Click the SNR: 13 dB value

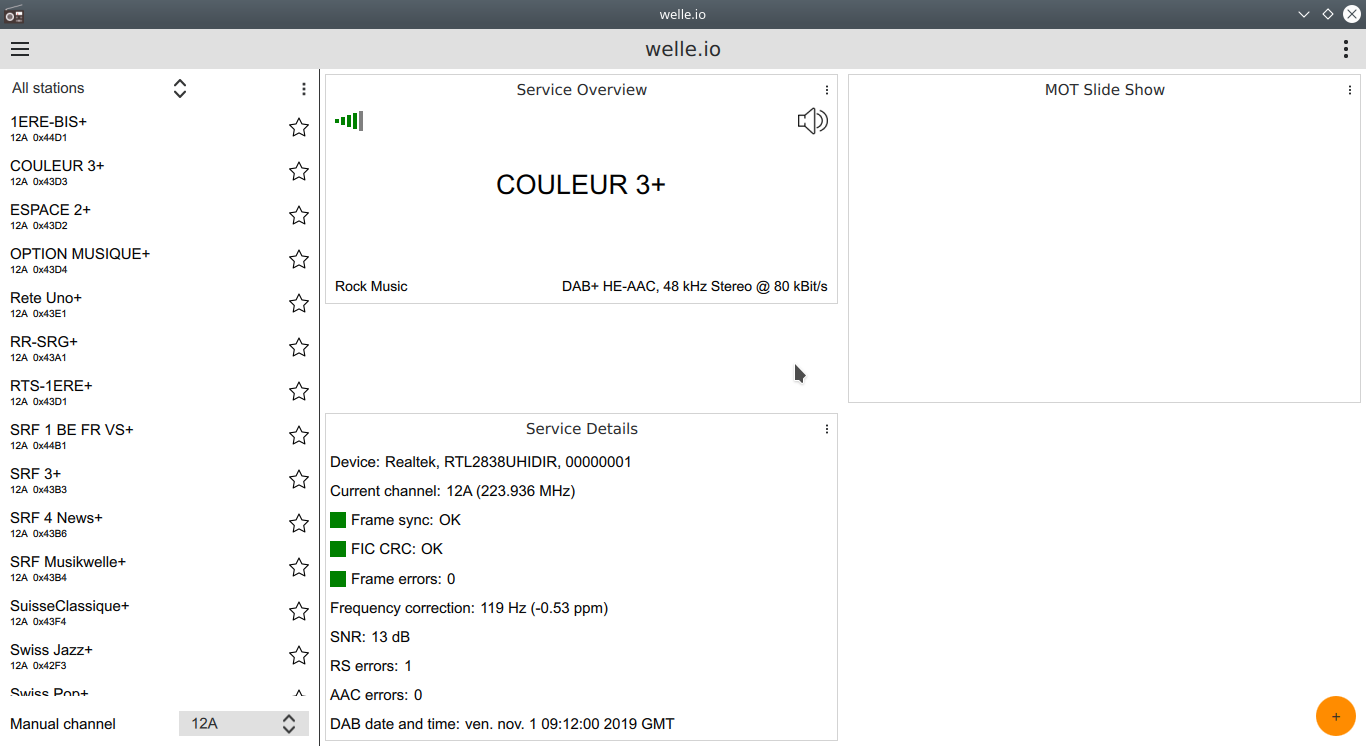pyautogui.click(x=370, y=637)
